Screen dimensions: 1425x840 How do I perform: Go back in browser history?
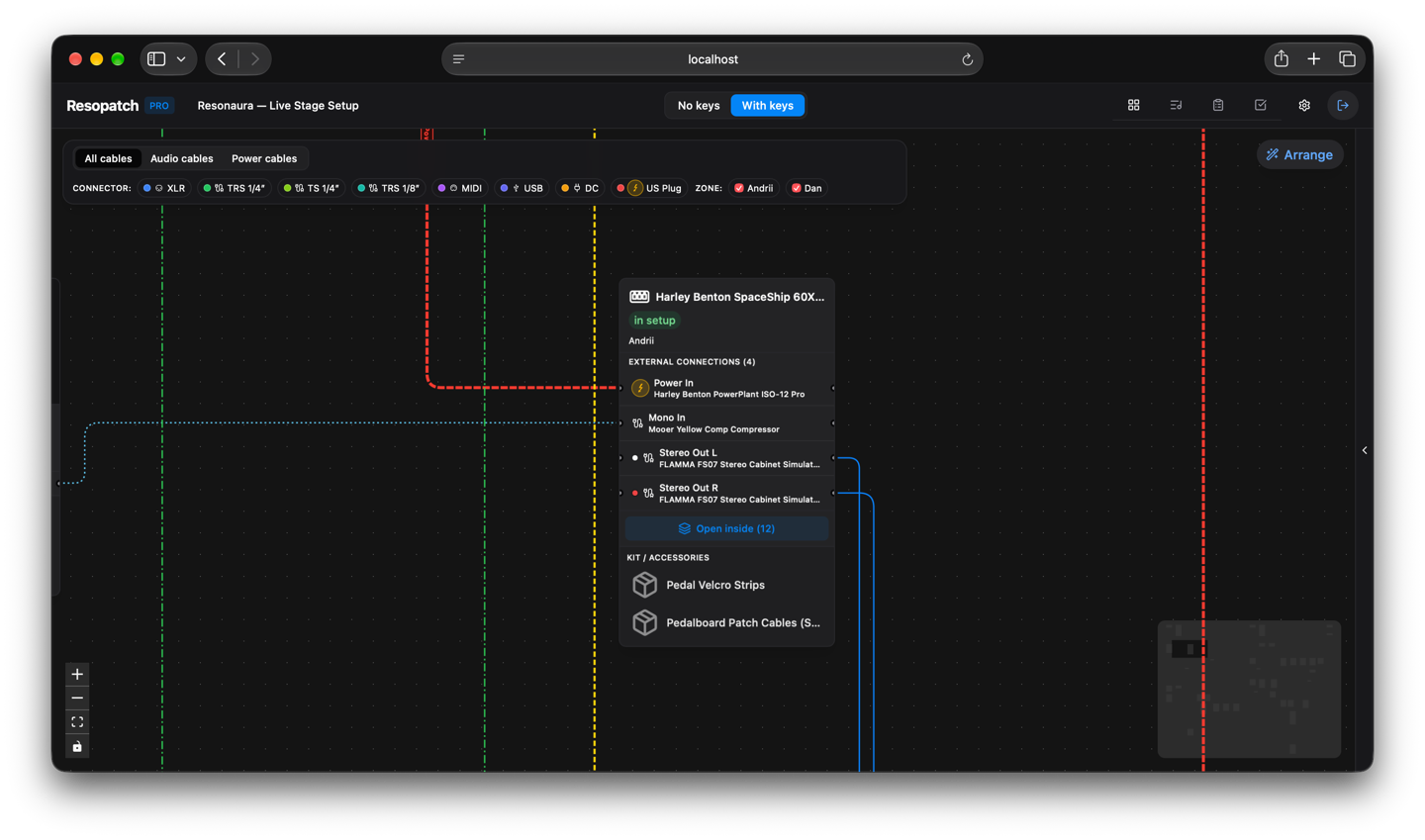222,59
